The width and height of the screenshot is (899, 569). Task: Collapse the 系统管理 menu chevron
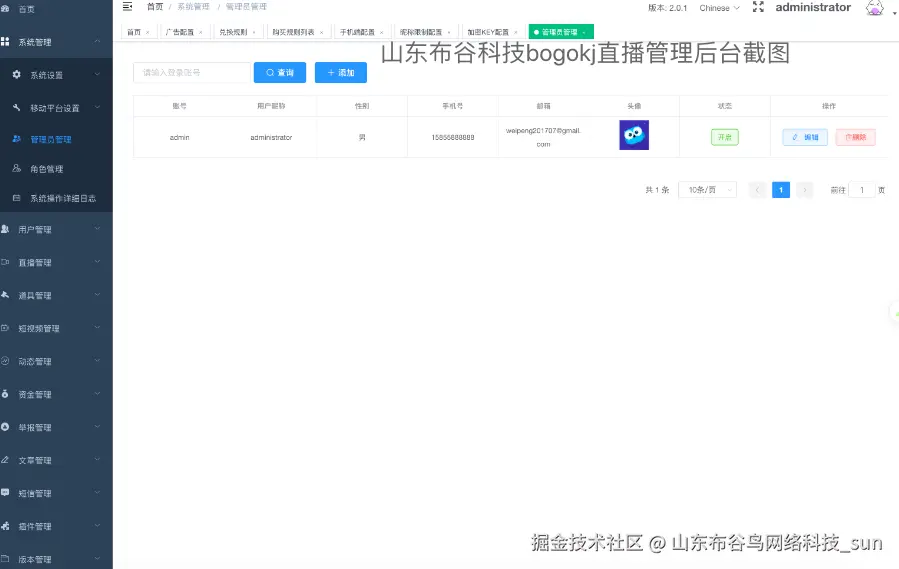97,41
